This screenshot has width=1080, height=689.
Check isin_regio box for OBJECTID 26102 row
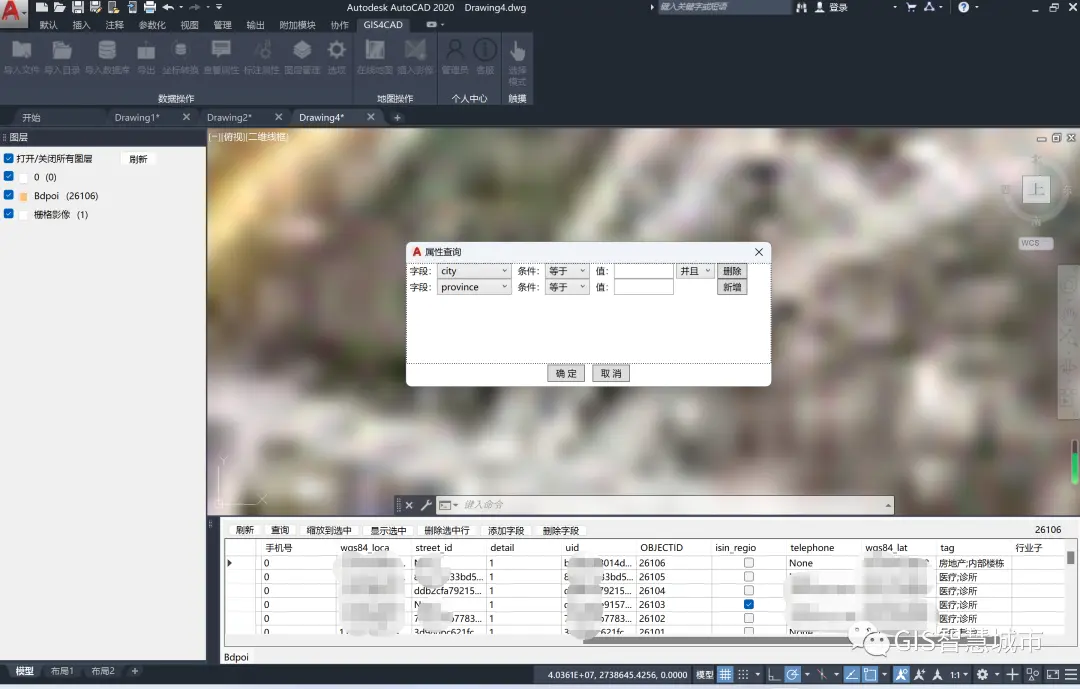point(749,618)
